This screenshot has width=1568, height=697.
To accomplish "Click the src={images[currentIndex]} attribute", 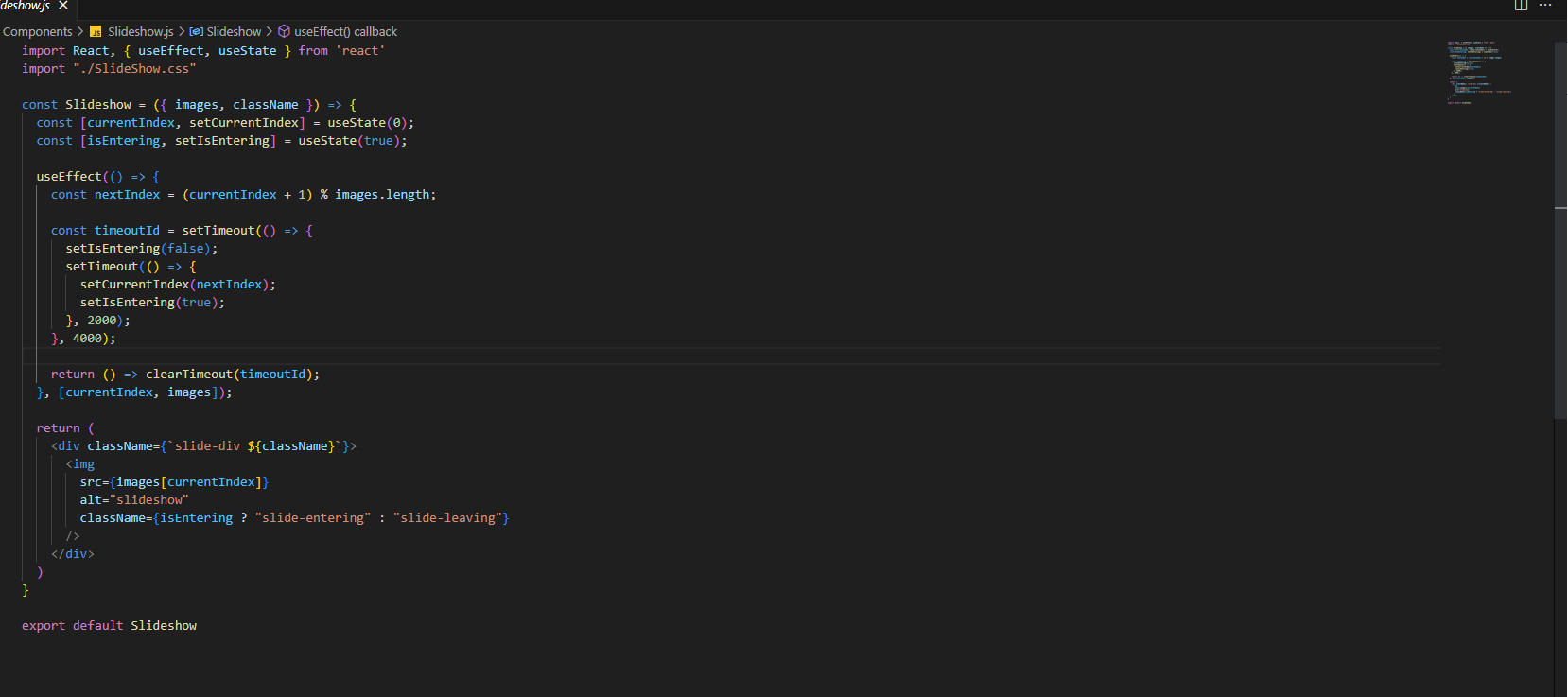I will [174, 482].
